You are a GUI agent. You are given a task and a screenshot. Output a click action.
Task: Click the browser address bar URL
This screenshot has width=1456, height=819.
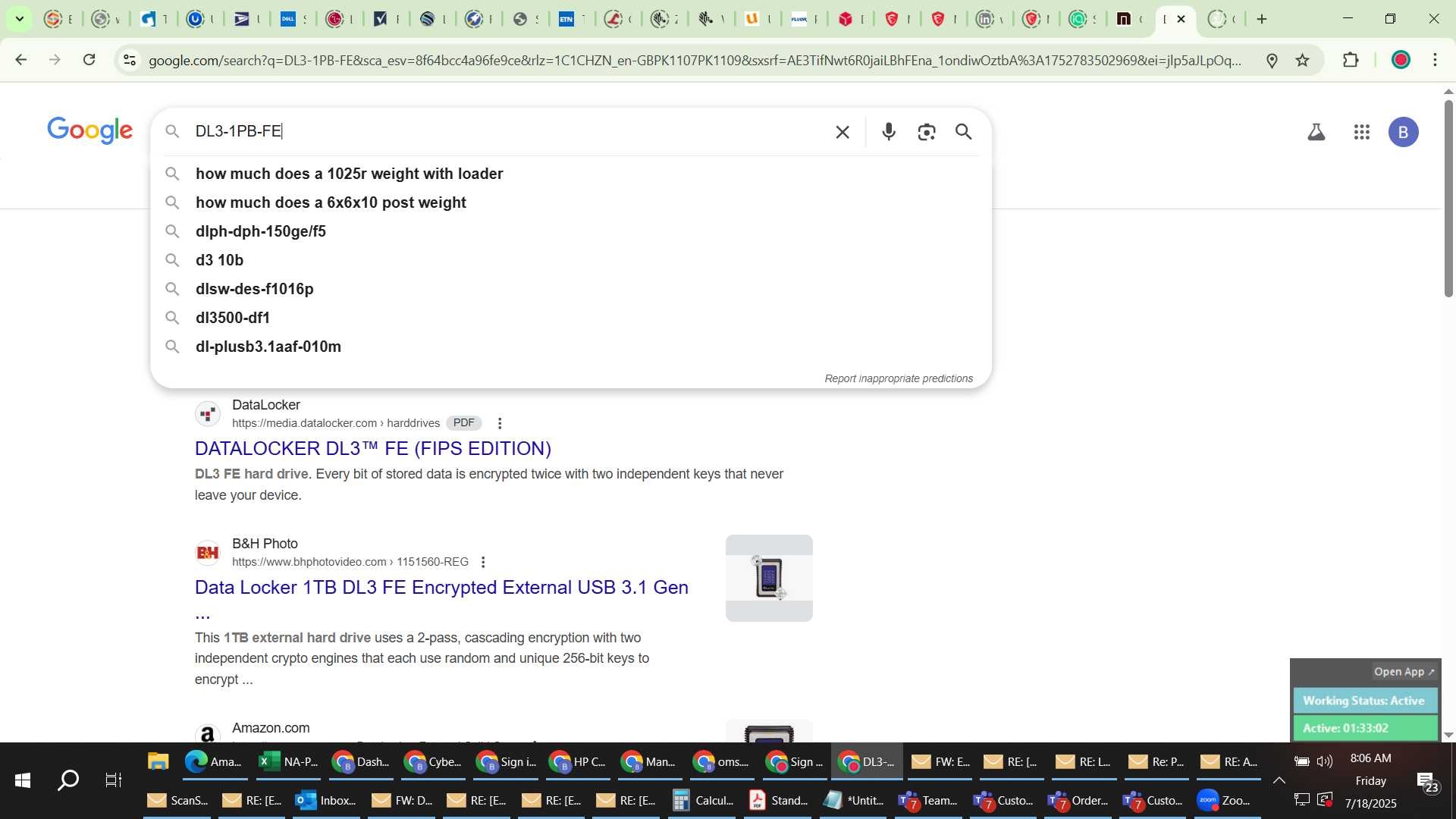695,60
